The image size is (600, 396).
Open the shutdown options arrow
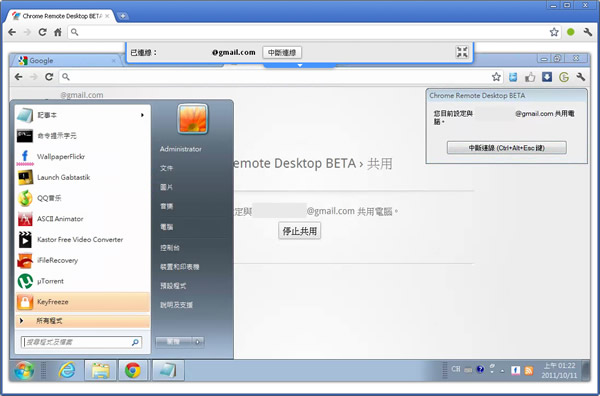(x=198, y=342)
